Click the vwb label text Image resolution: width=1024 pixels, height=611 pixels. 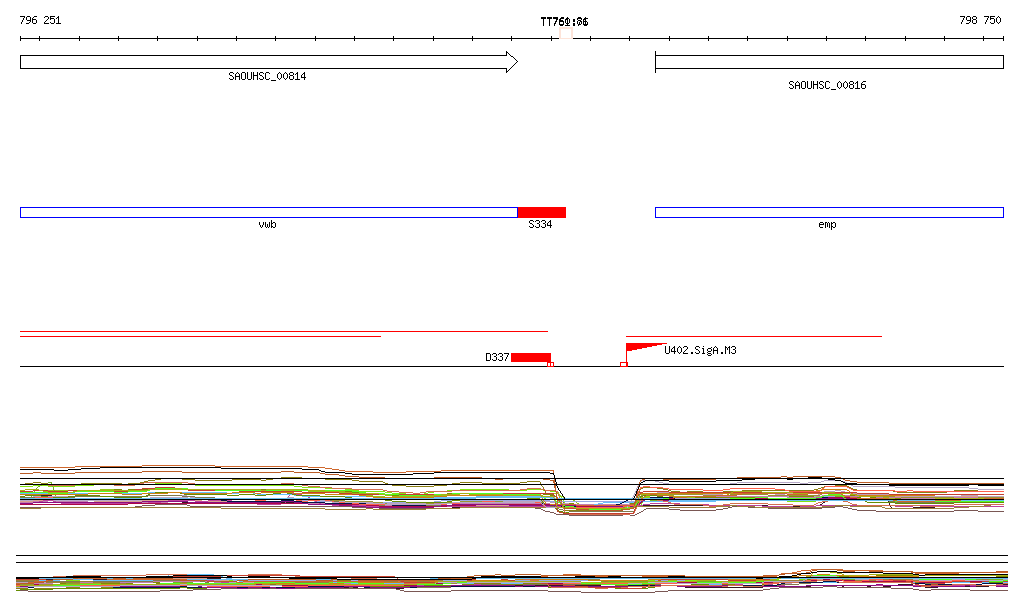[267, 225]
